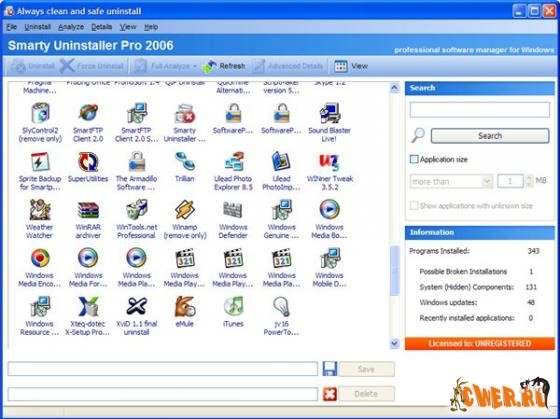The height and width of the screenshot is (419, 560).
Task: Click the Refresh toolbar icon
Action: click(x=209, y=66)
